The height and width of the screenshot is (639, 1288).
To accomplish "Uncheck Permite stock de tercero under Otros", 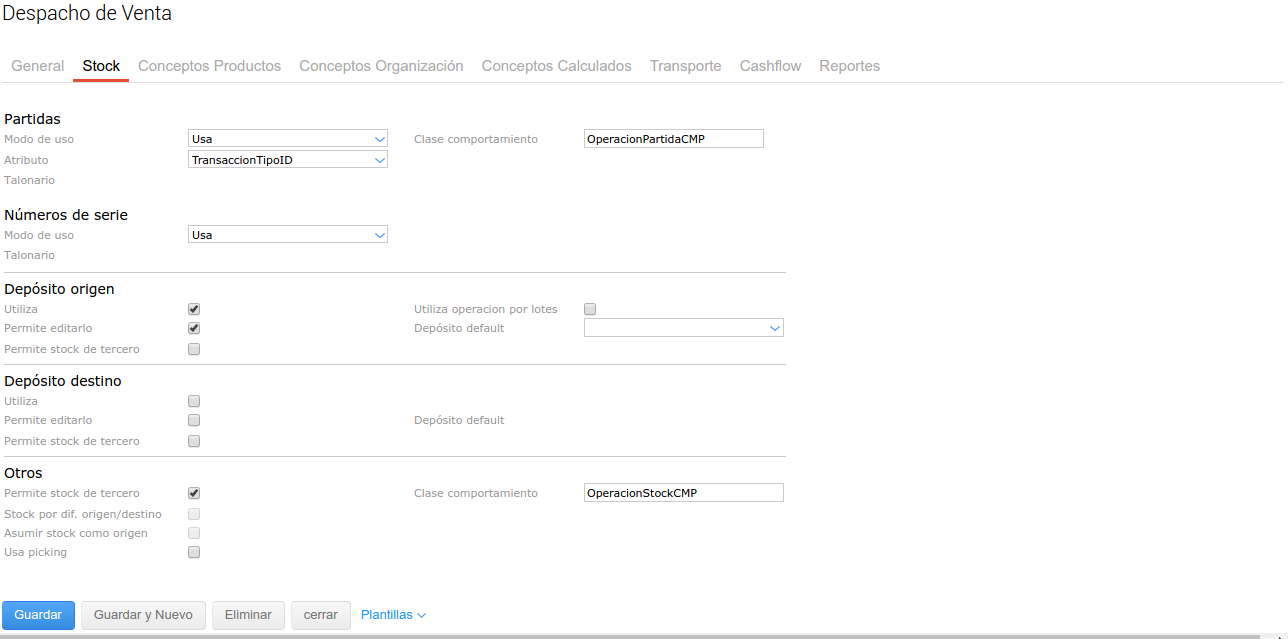I will click(x=194, y=493).
